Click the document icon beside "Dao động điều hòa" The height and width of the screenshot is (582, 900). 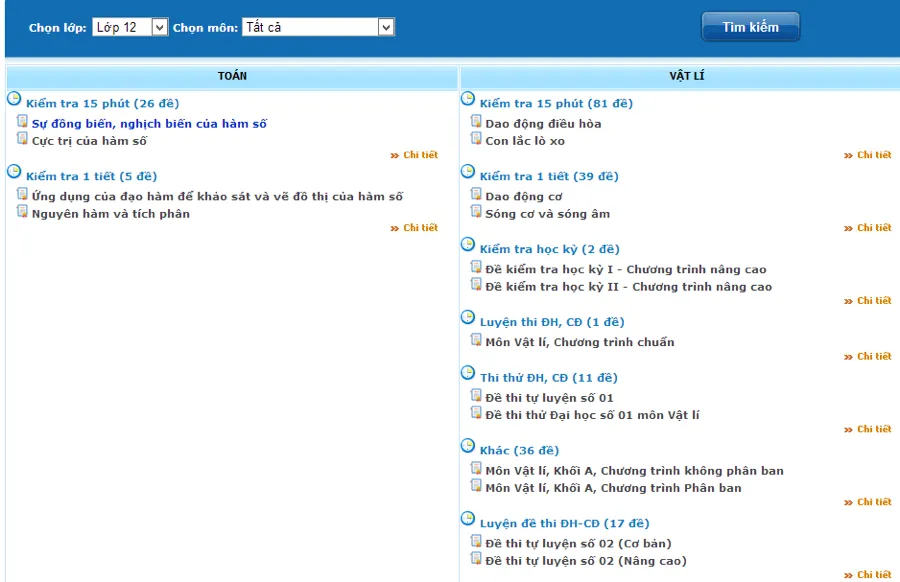475,121
